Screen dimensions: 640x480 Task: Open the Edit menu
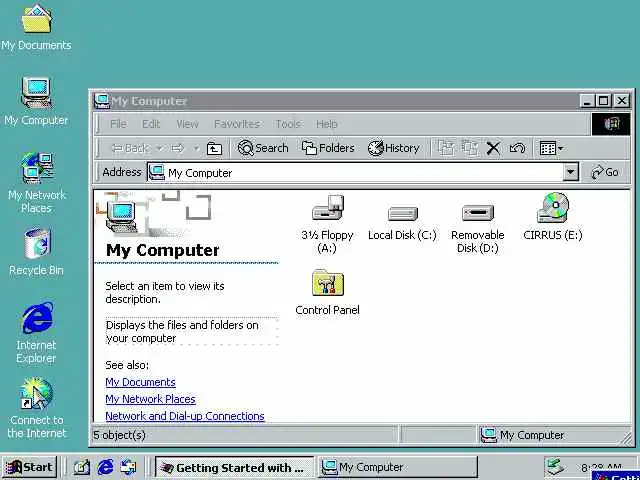point(151,124)
